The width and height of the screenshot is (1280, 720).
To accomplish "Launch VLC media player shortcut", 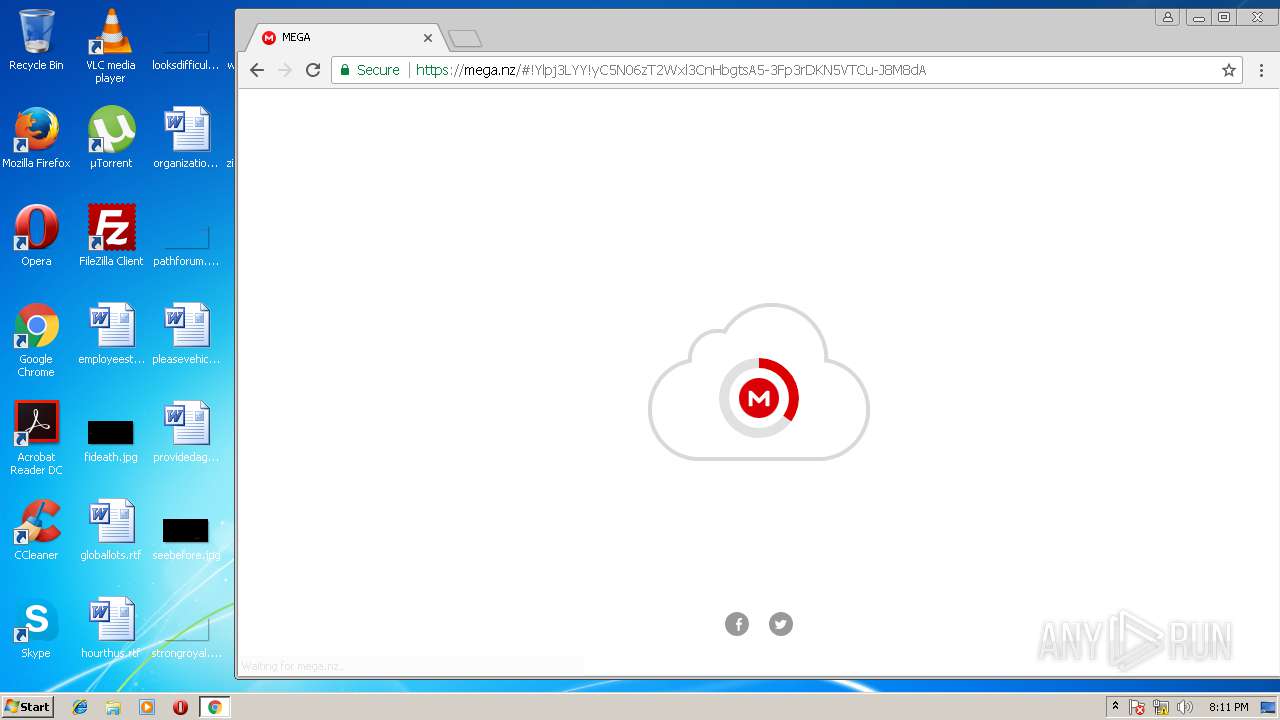I will (x=110, y=46).
